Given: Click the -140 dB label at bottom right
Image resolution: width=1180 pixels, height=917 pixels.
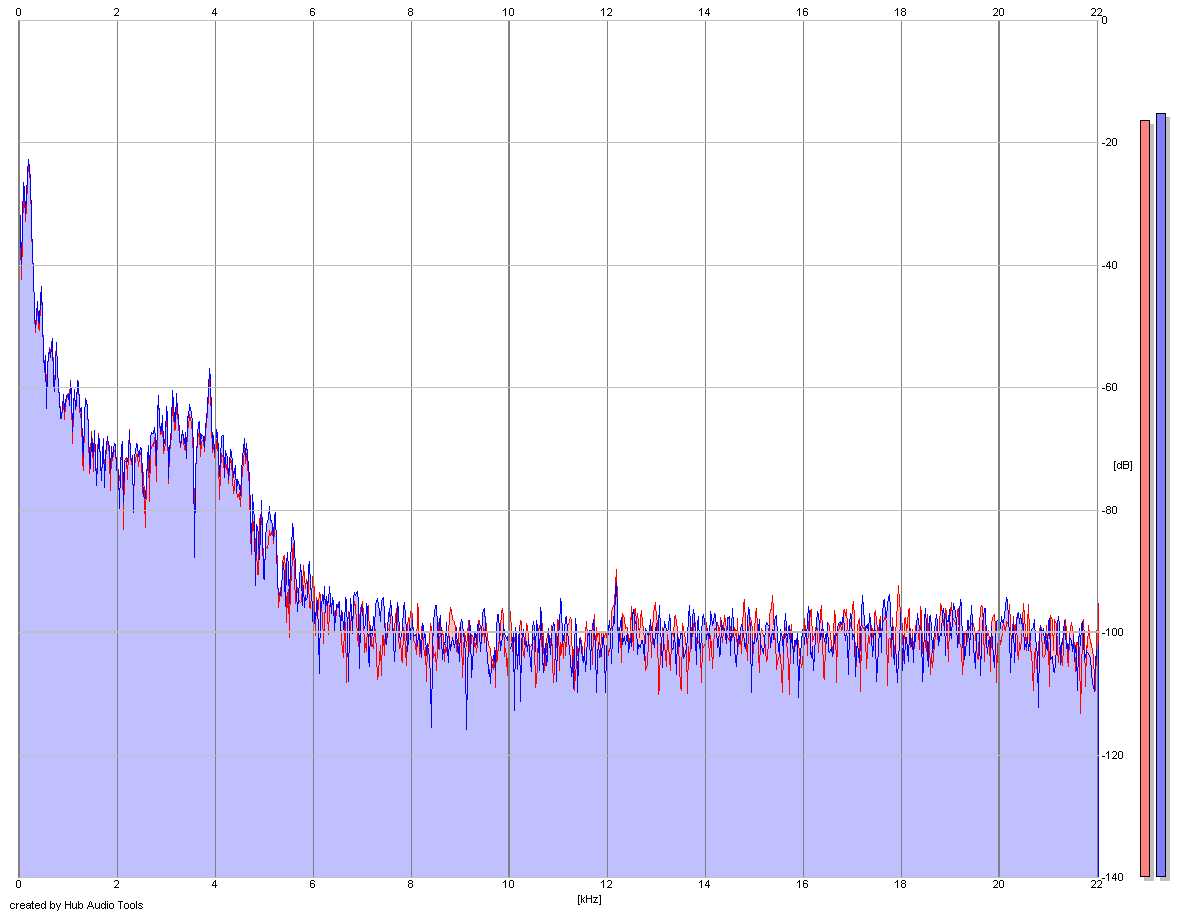Looking at the screenshot, I should [1112, 877].
